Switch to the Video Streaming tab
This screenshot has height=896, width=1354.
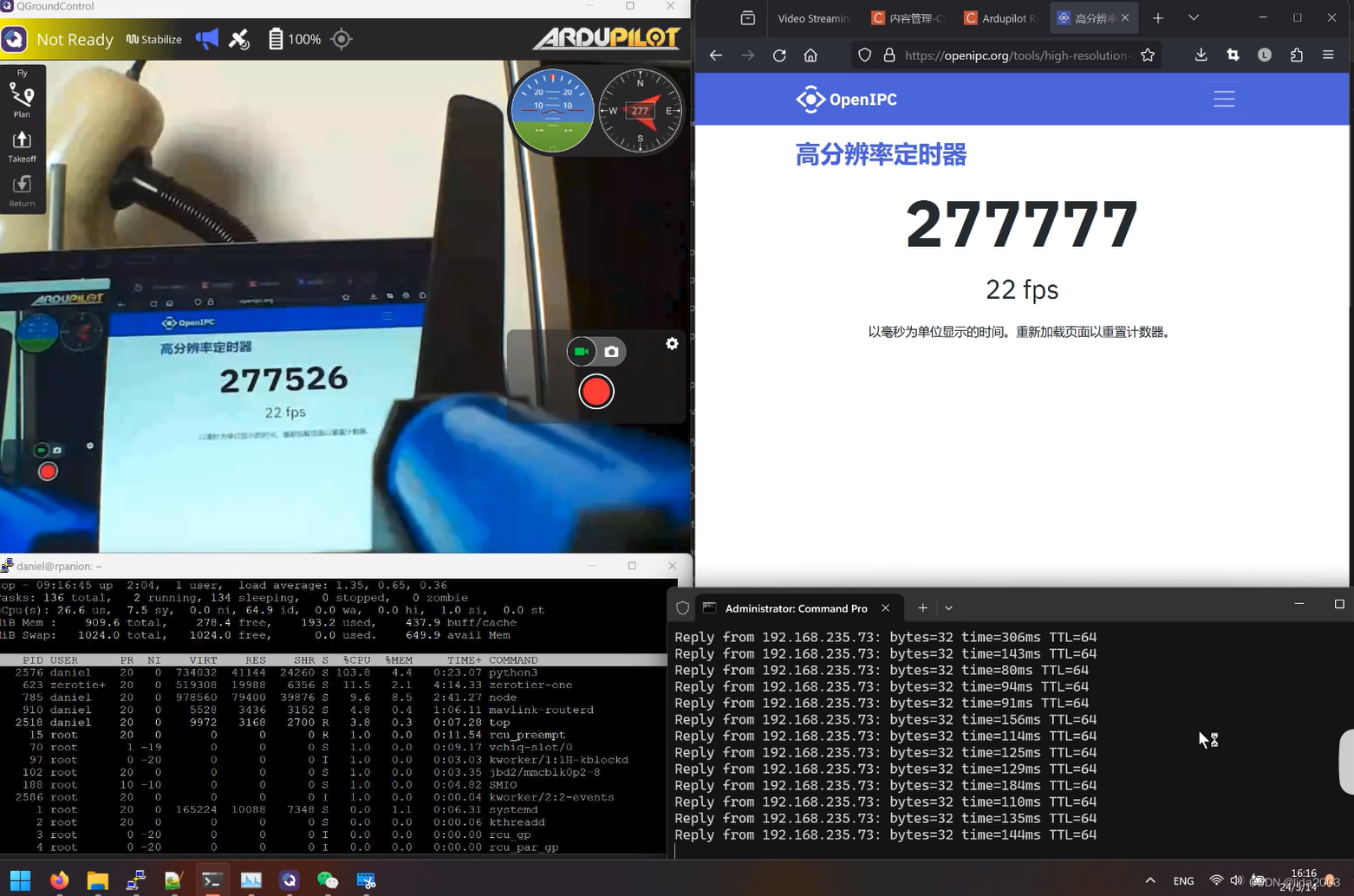(814, 18)
